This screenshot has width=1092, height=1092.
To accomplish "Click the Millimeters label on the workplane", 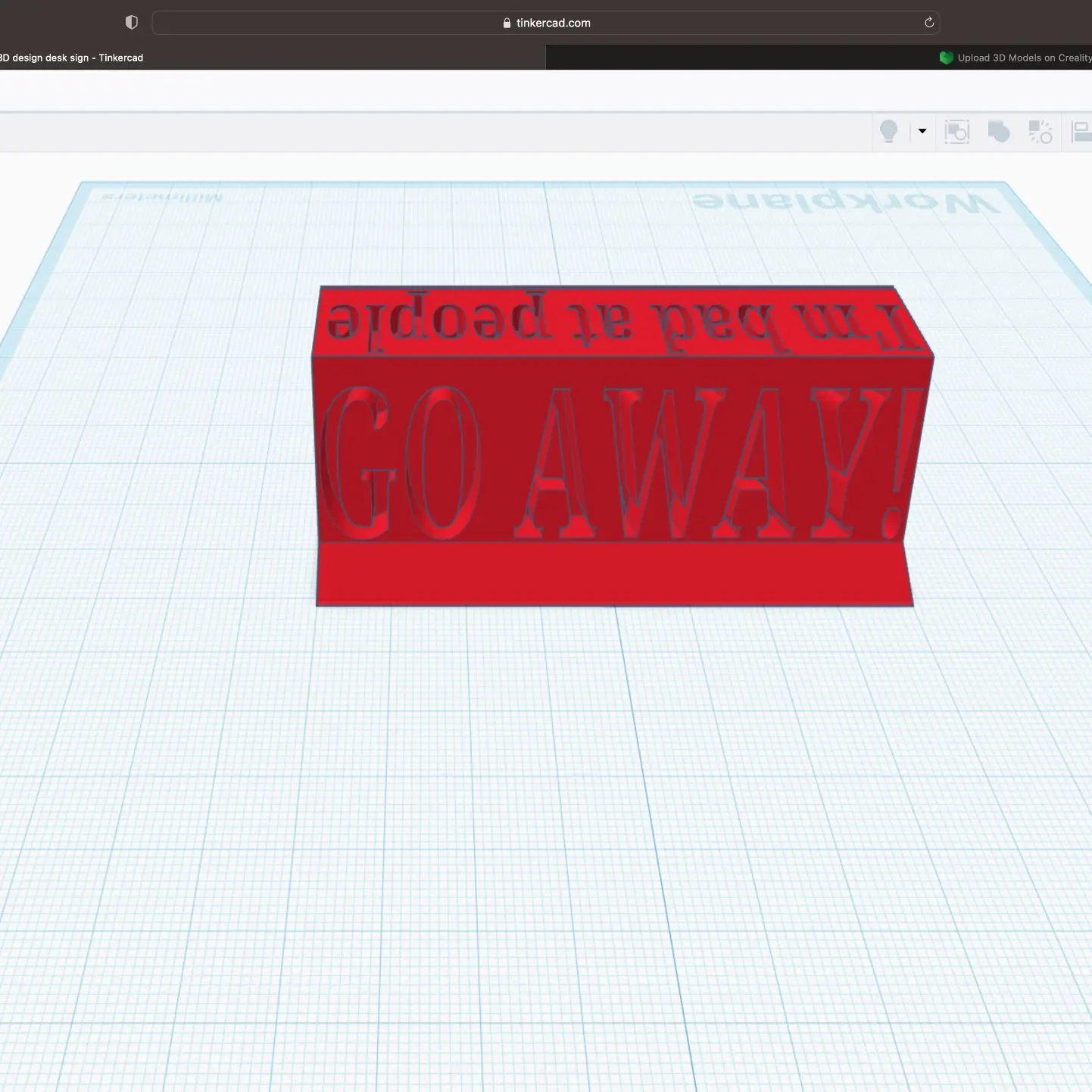I will click(162, 197).
